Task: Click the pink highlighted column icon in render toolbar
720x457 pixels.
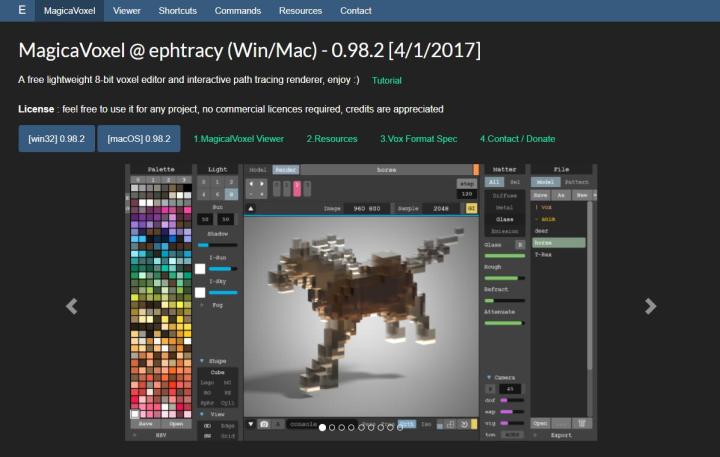Action: 297,188
